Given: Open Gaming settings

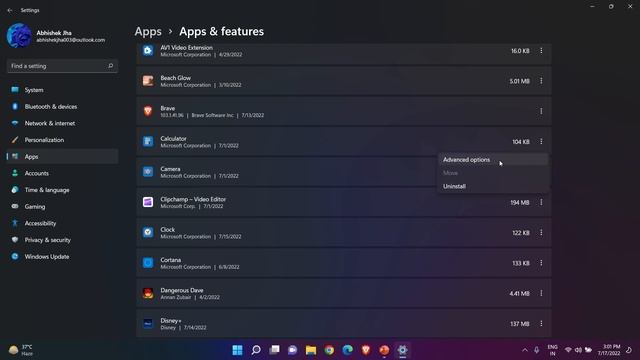Looking at the screenshot, I should [62, 207].
